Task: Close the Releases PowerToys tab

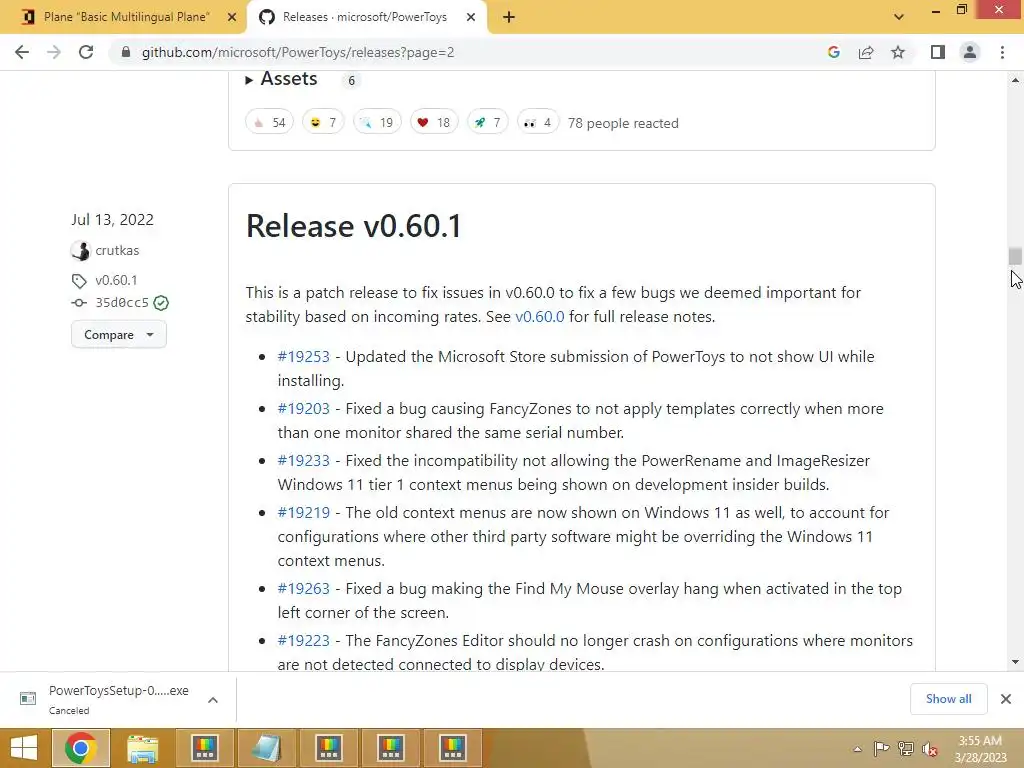Action: pyautogui.click(x=471, y=18)
